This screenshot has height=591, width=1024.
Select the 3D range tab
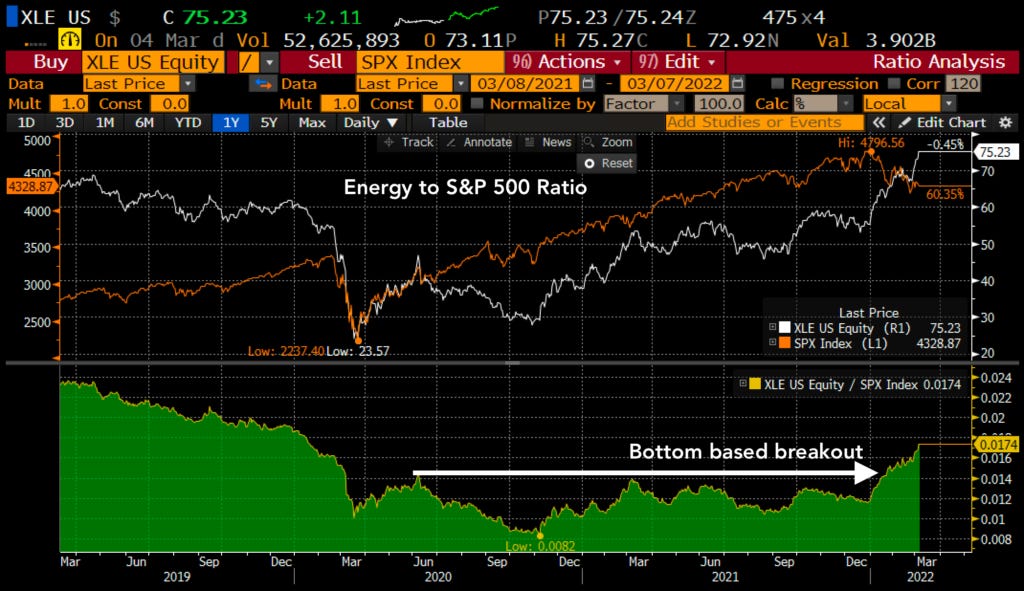[64, 122]
